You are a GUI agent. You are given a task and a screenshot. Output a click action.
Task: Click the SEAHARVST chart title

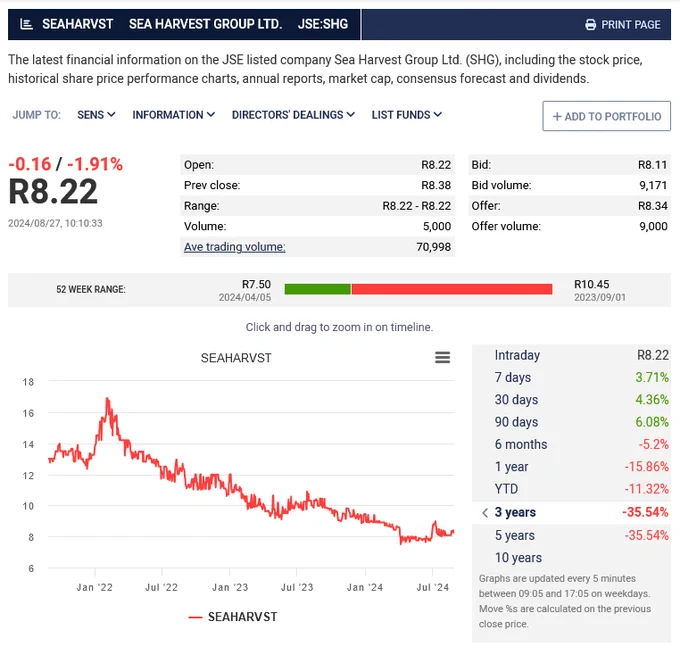(236, 358)
